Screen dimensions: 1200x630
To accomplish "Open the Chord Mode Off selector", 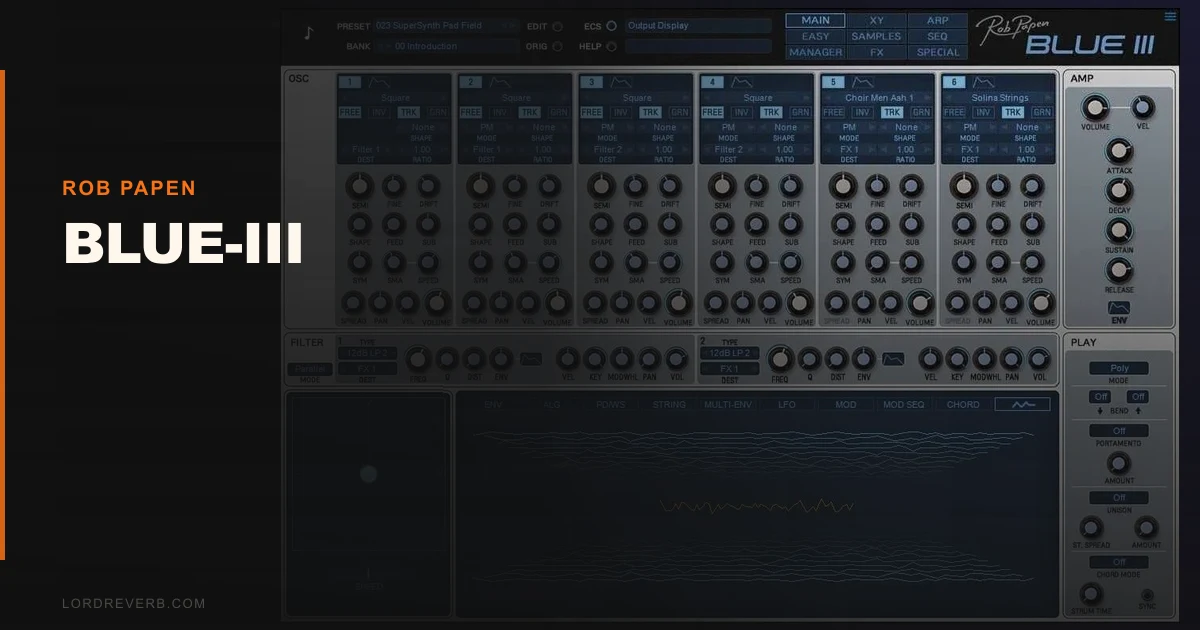I will click(1119, 563).
